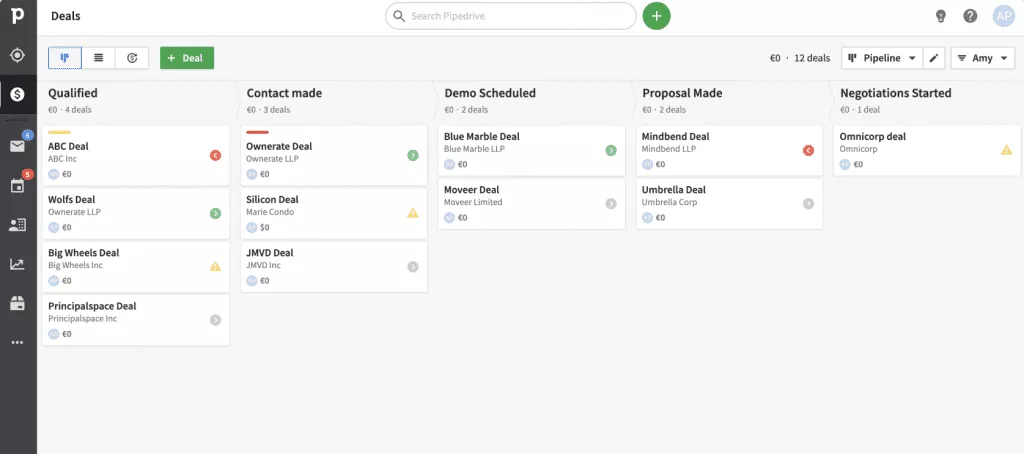Select Deals dollar item in sidebar
1024x454 pixels.
17,95
